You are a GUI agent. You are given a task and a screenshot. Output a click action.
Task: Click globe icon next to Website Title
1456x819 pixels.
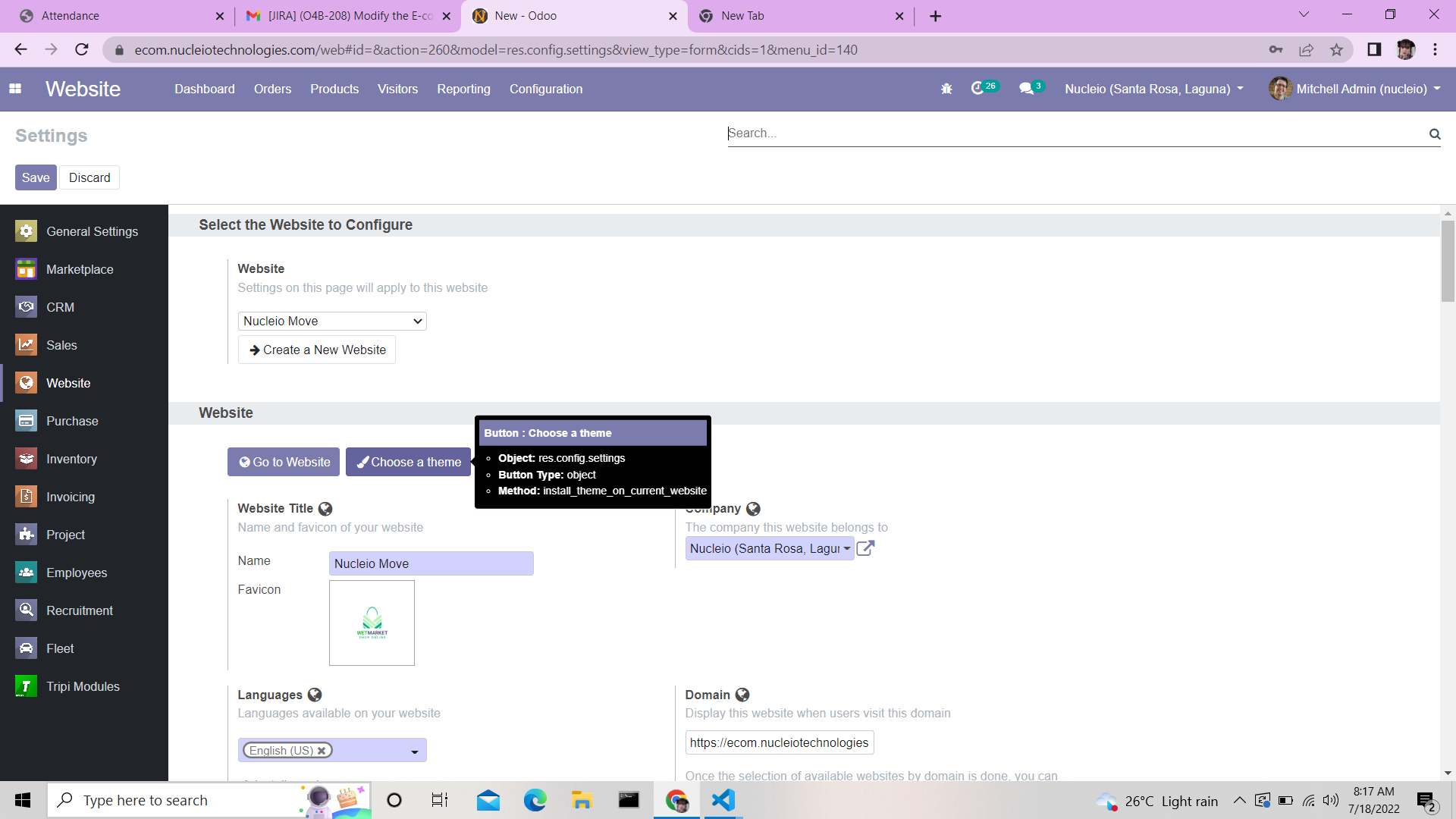(x=325, y=509)
